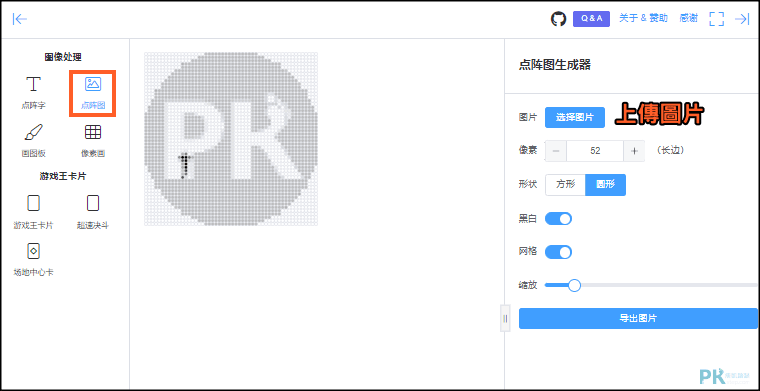This screenshot has width=760, height=391.
Task: Toggle fullscreen mode icon
Action: pos(716,19)
